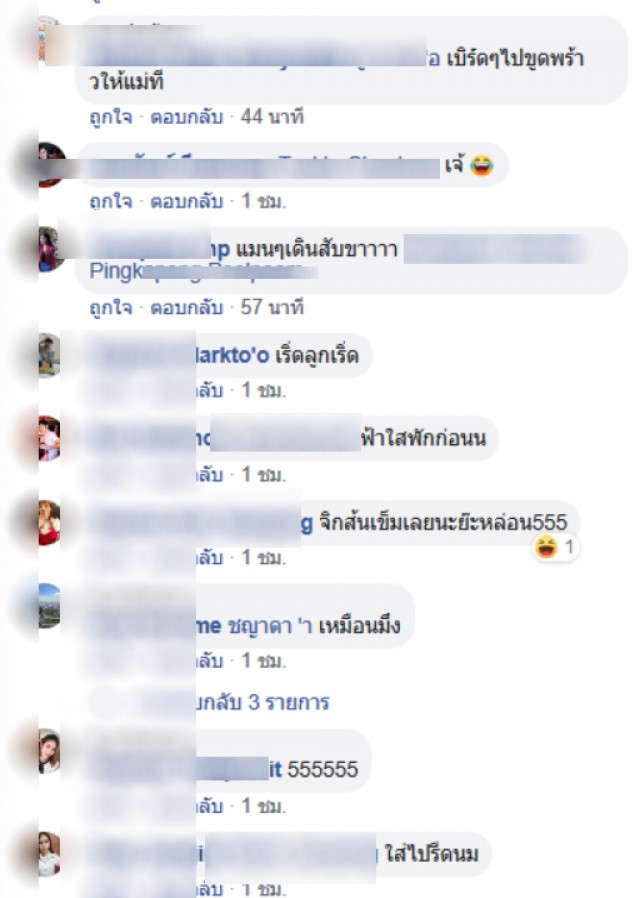Click ถูกใจ under the เจ้ emoji comment
Screen dimensions: 640x898
coord(111,202)
